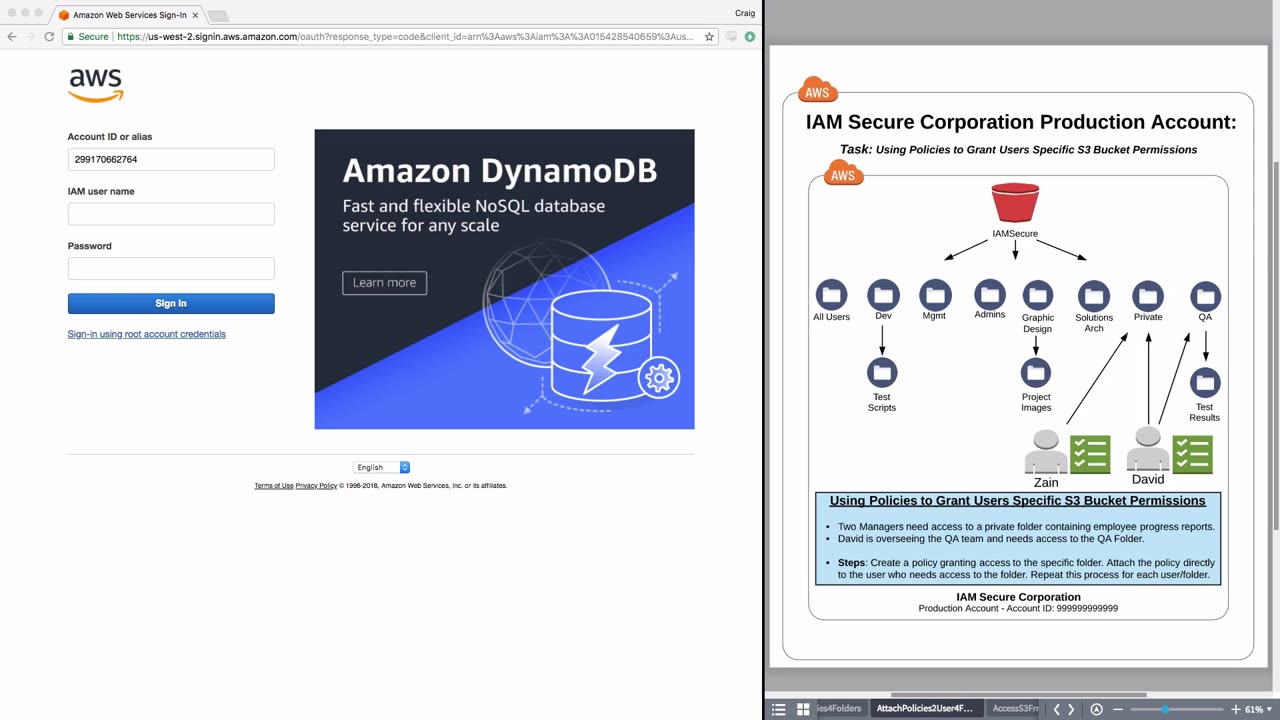Go to next diagram page arrow
The image size is (1280, 720).
click(x=1071, y=709)
